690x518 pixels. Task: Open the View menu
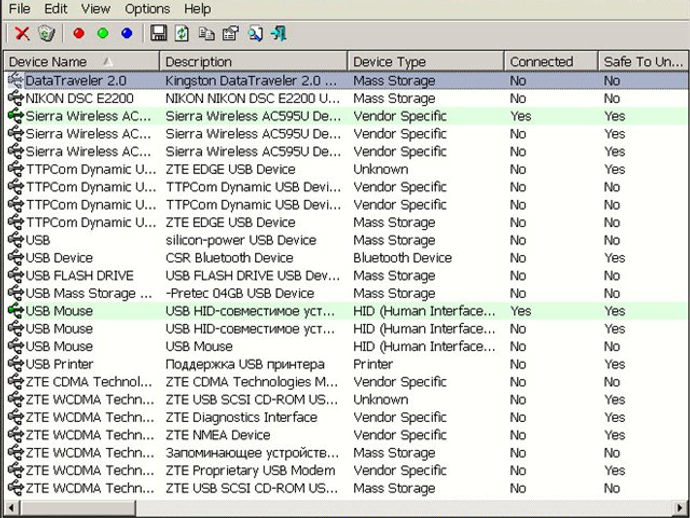[95, 9]
